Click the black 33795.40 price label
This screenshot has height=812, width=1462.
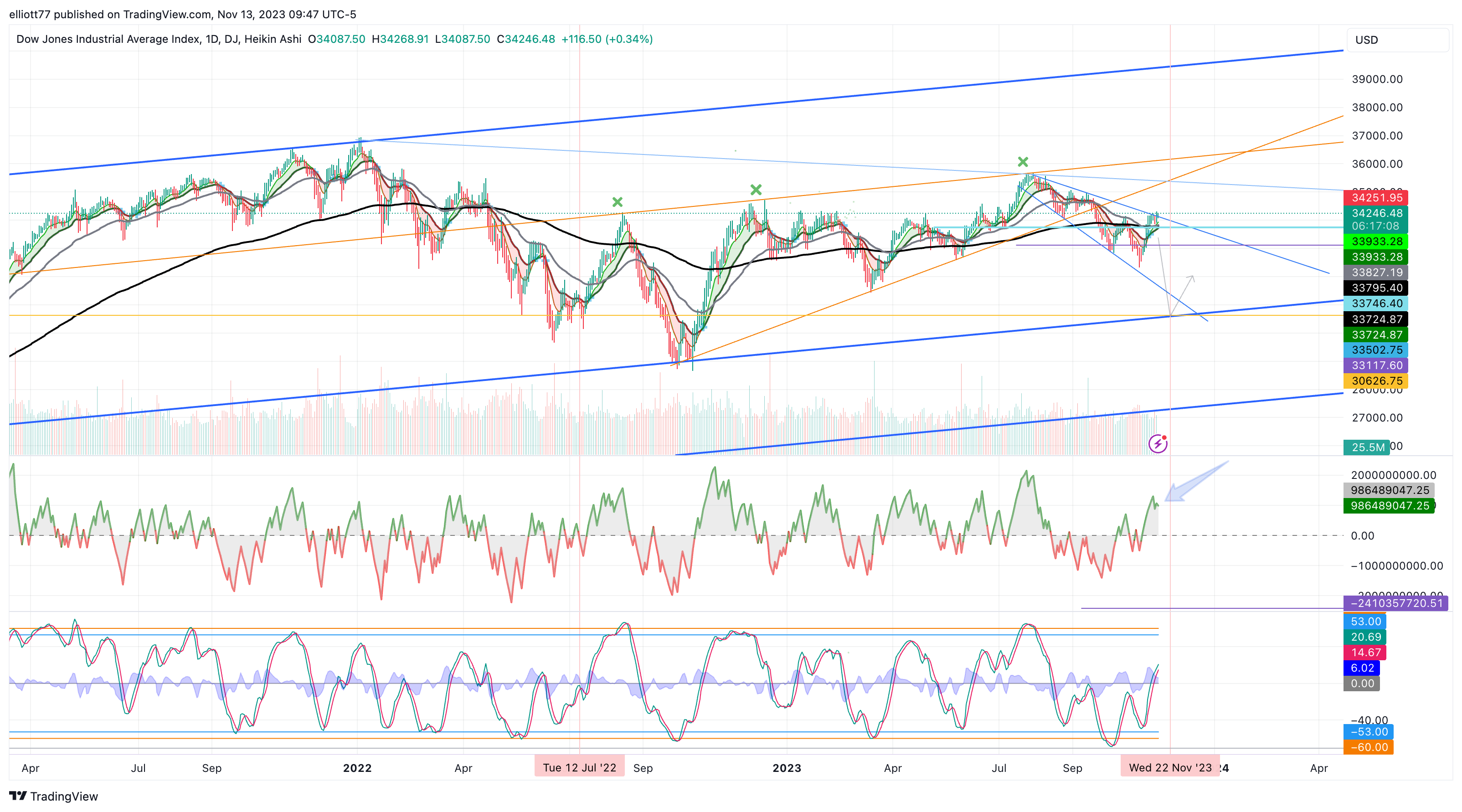pos(1376,288)
